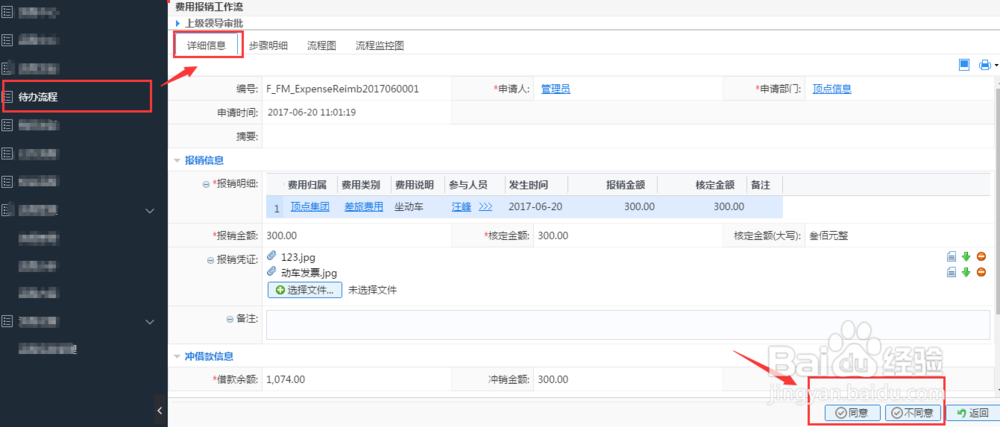Collapse the 报销凭证 minus toggle
Screen dimensions: 1000x427
coord(210,259)
